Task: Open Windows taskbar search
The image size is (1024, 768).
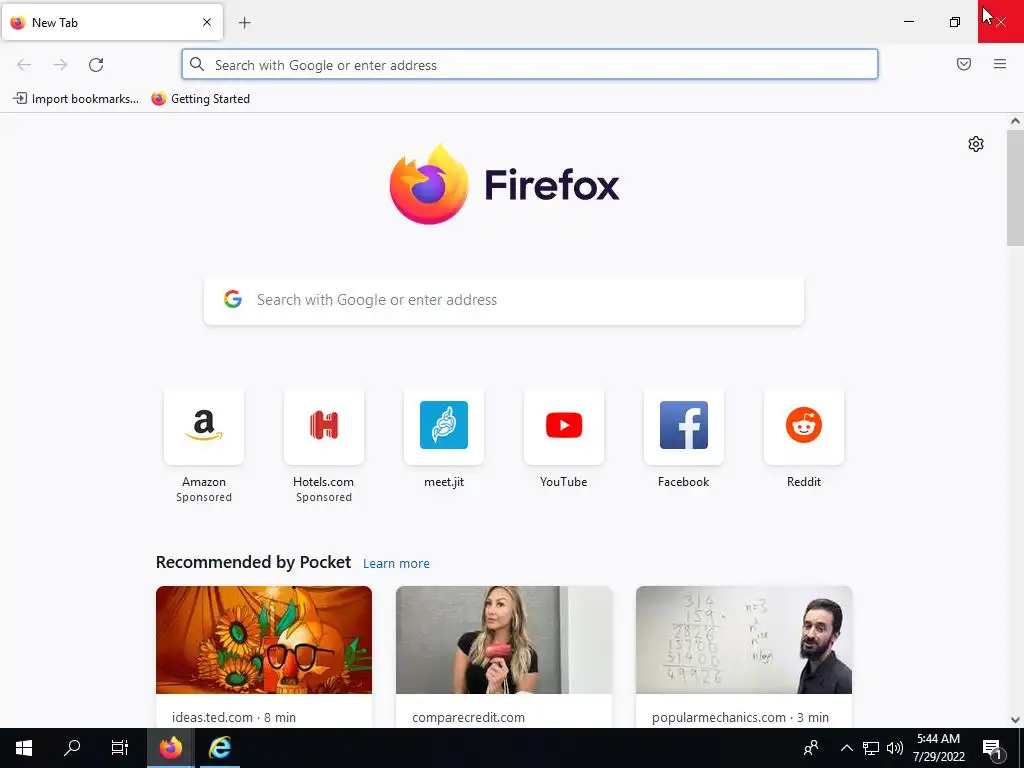Action: (72, 748)
